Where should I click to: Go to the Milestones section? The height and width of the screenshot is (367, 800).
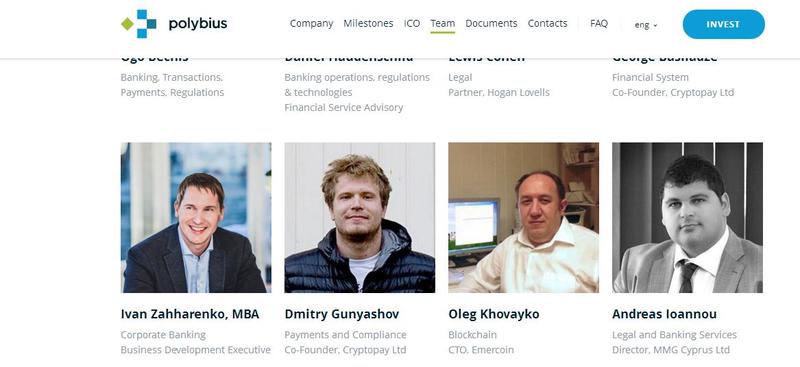368,23
